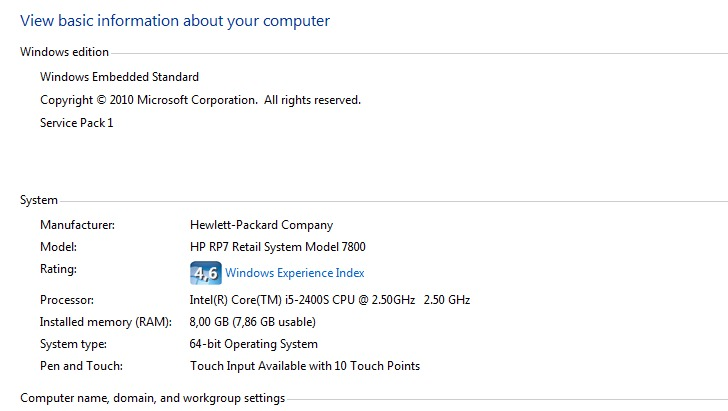Screen dimensions: 728x411
Task: Select the 'Hewlett-Packard Company' value
Action: [261, 225]
